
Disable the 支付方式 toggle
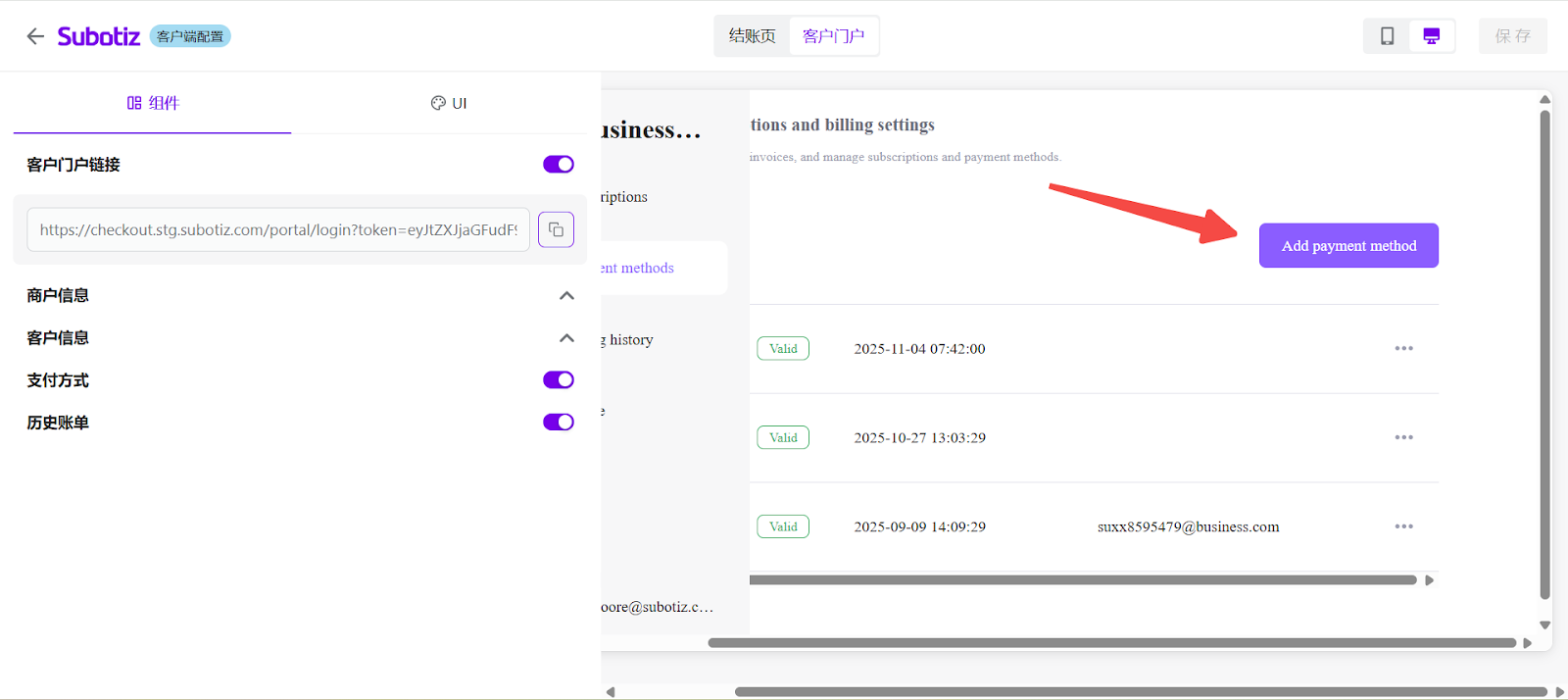click(558, 380)
